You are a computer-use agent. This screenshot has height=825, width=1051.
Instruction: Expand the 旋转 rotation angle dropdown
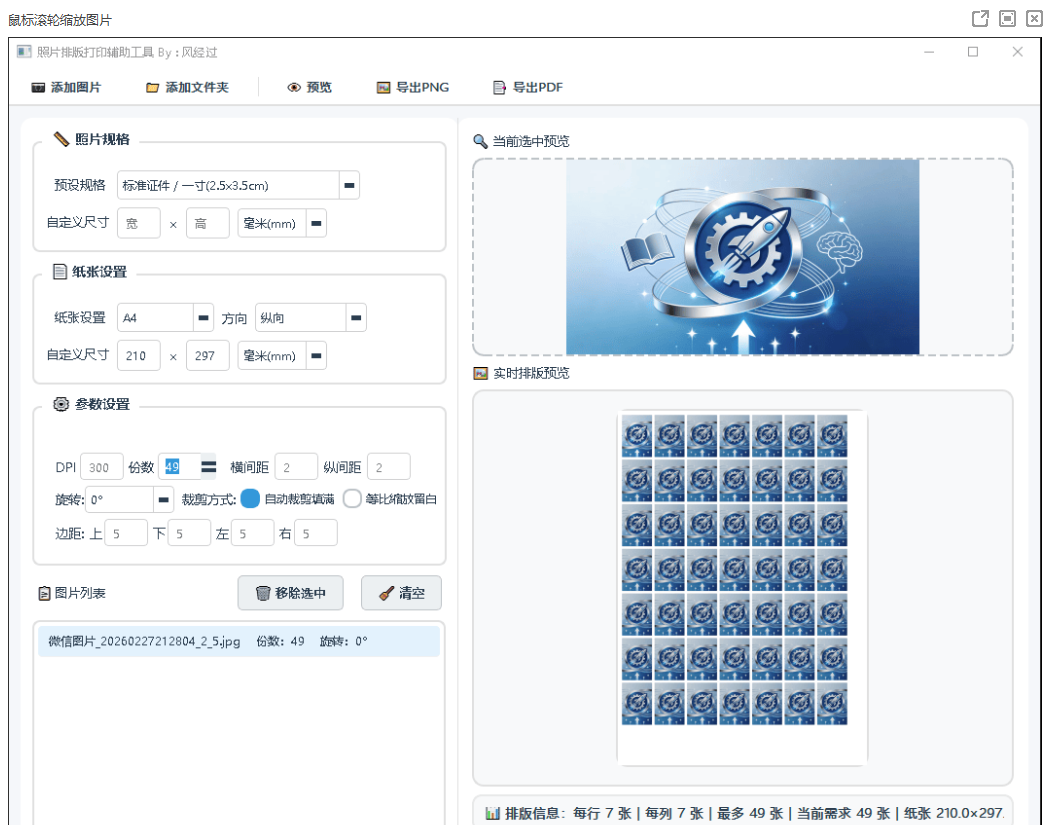(163, 499)
